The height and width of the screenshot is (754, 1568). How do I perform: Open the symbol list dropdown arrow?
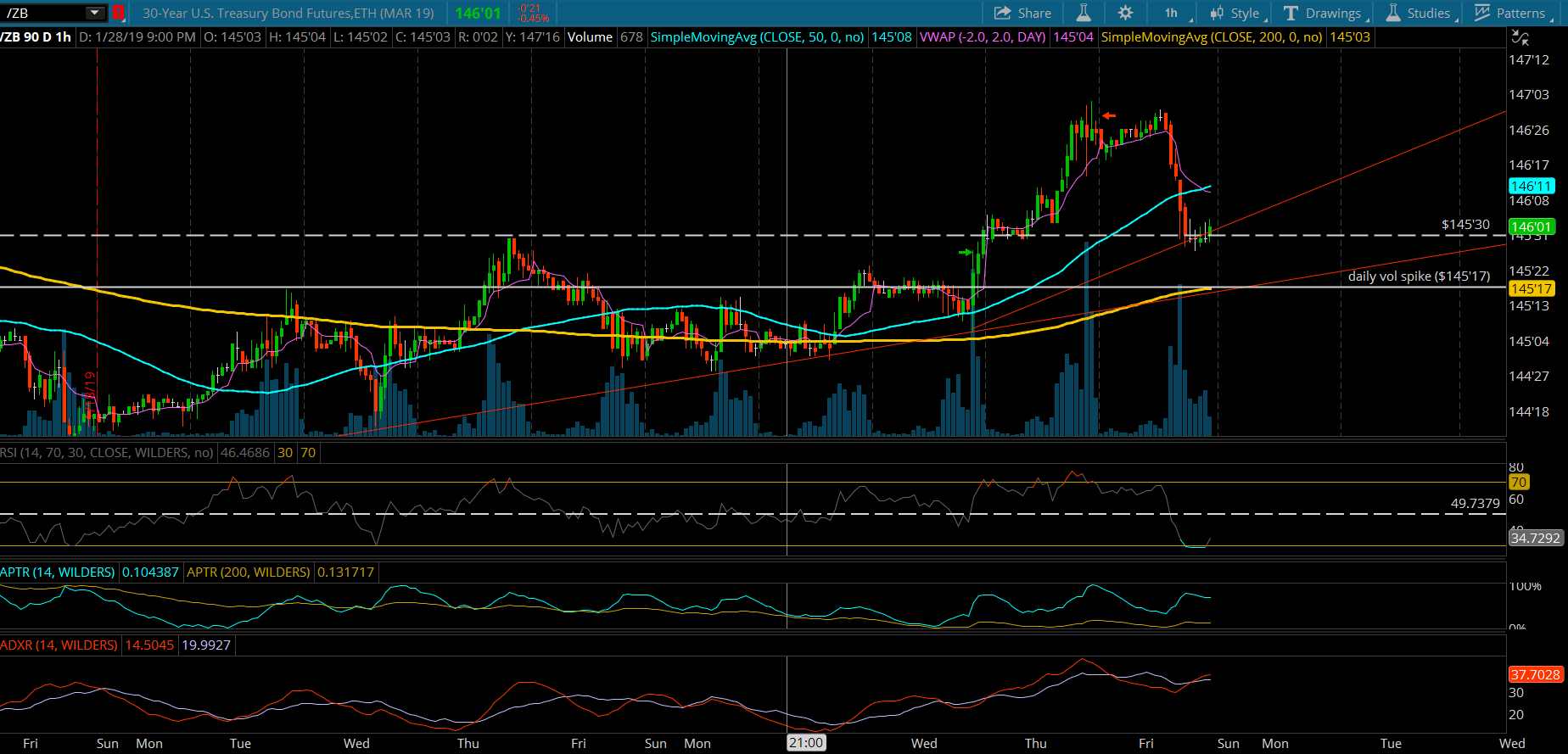(95, 13)
